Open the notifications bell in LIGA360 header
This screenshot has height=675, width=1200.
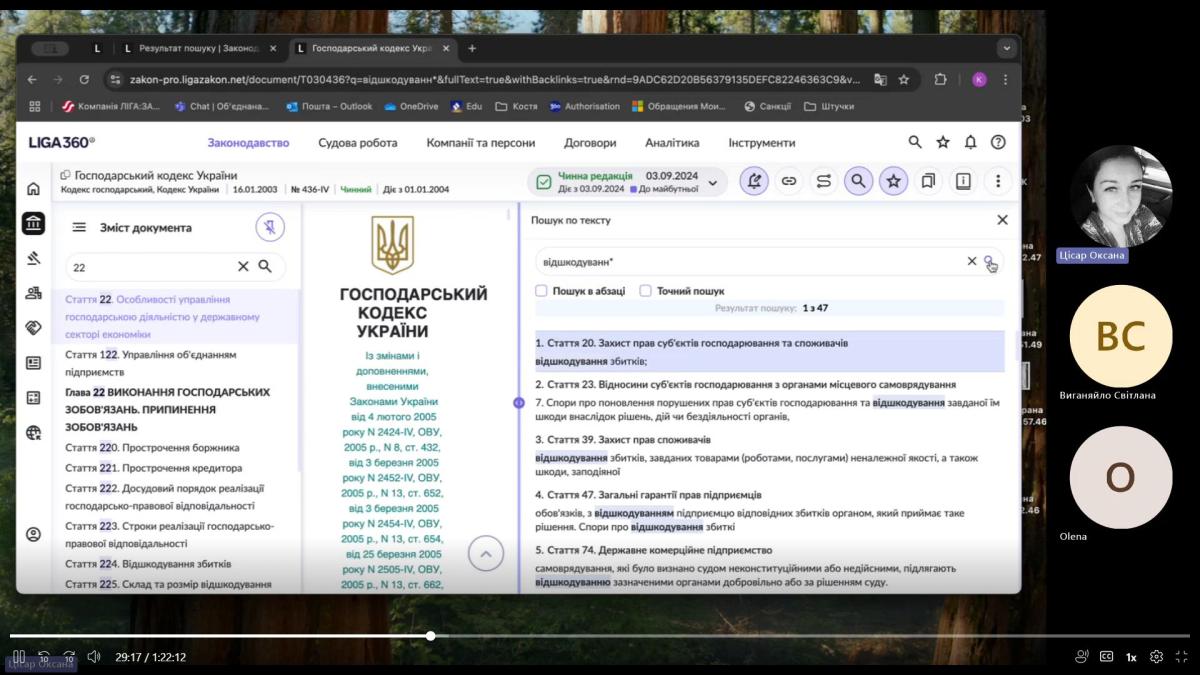tap(970, 143)
